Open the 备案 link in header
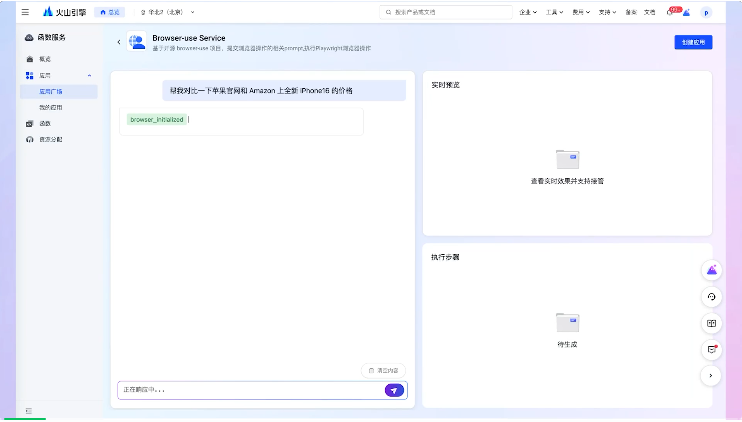Screen dimensions: 742x422 (631, 12)
